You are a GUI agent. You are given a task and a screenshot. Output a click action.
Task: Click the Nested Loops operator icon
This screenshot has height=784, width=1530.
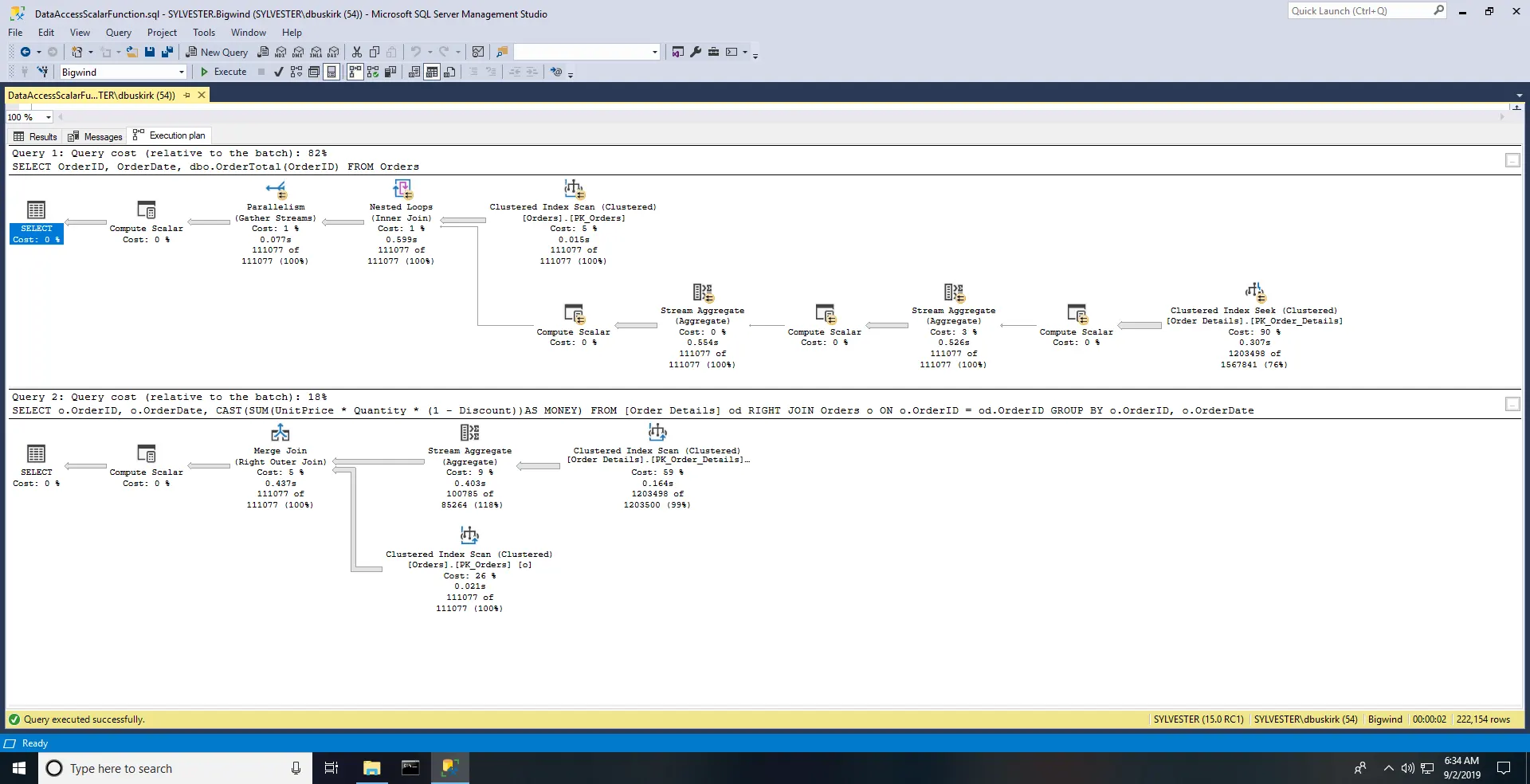tap(402, 190)
